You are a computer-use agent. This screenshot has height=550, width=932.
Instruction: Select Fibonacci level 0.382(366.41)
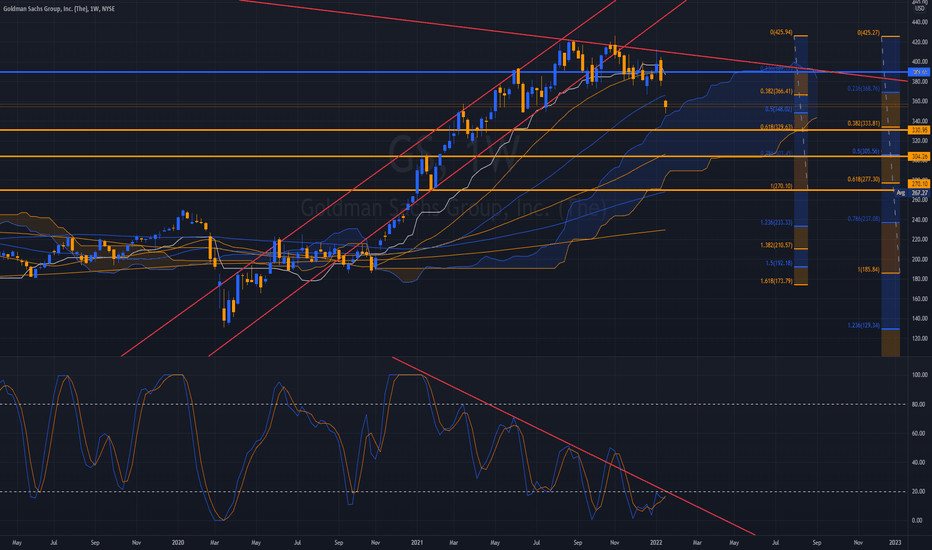pos(776,91)
